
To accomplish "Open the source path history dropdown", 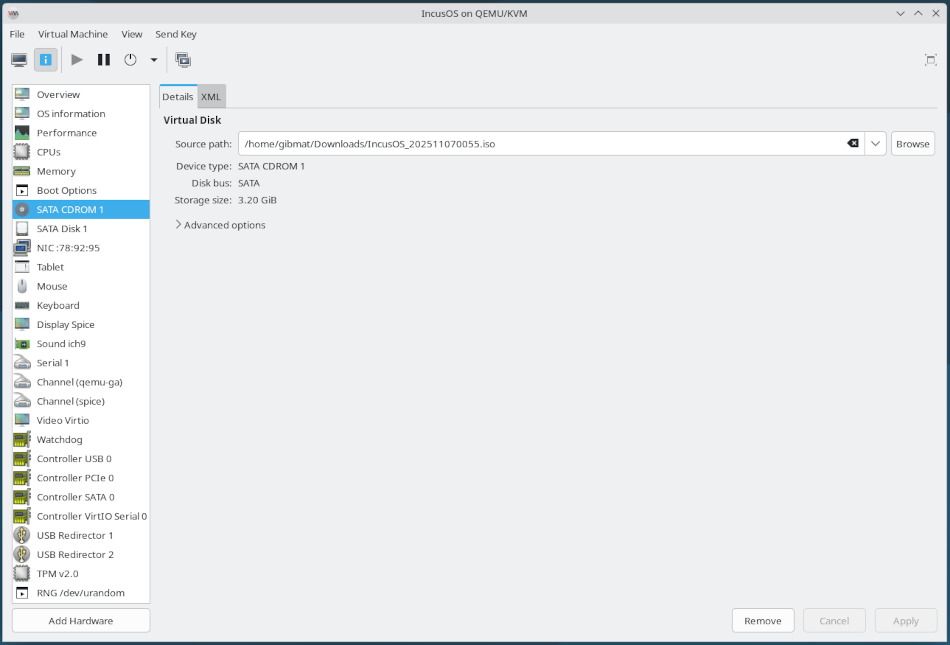I will coord(874,143).
